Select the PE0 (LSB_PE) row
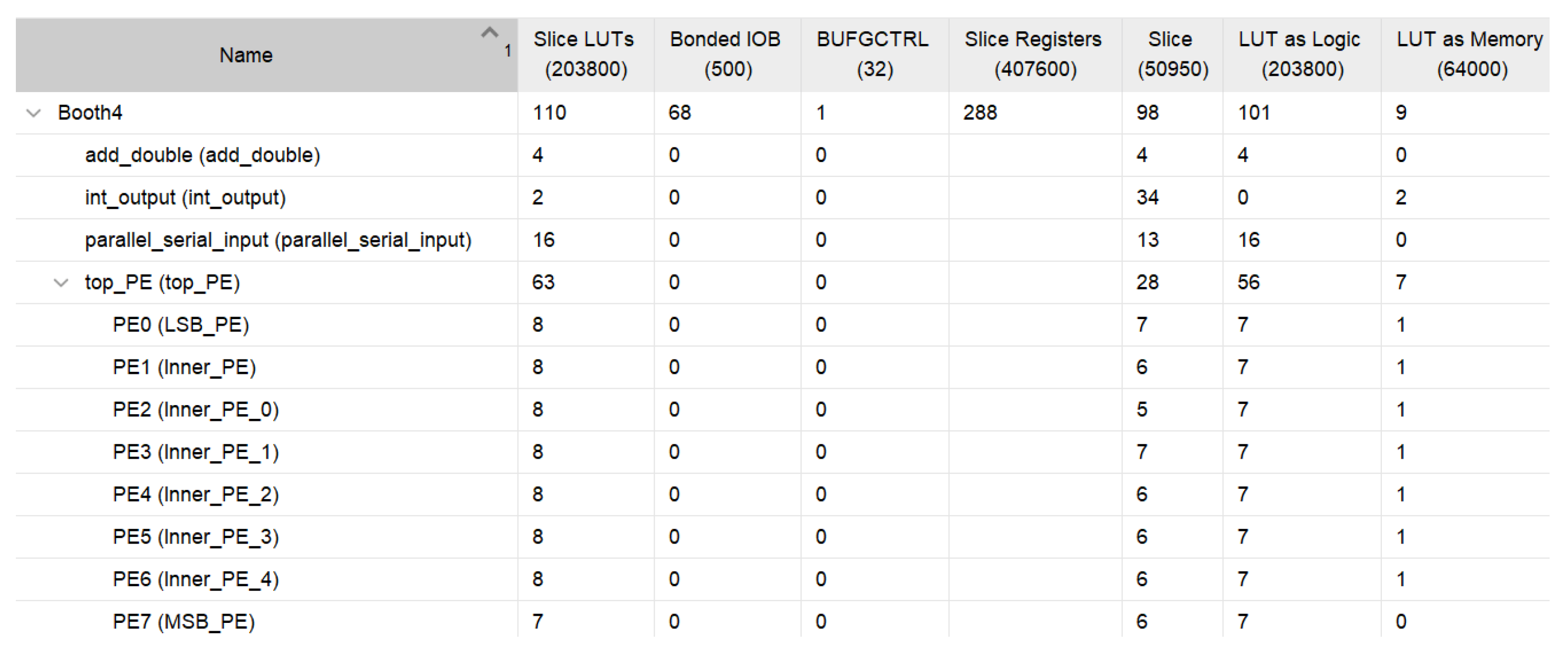 pyautogui.click(x=181, y=325)
